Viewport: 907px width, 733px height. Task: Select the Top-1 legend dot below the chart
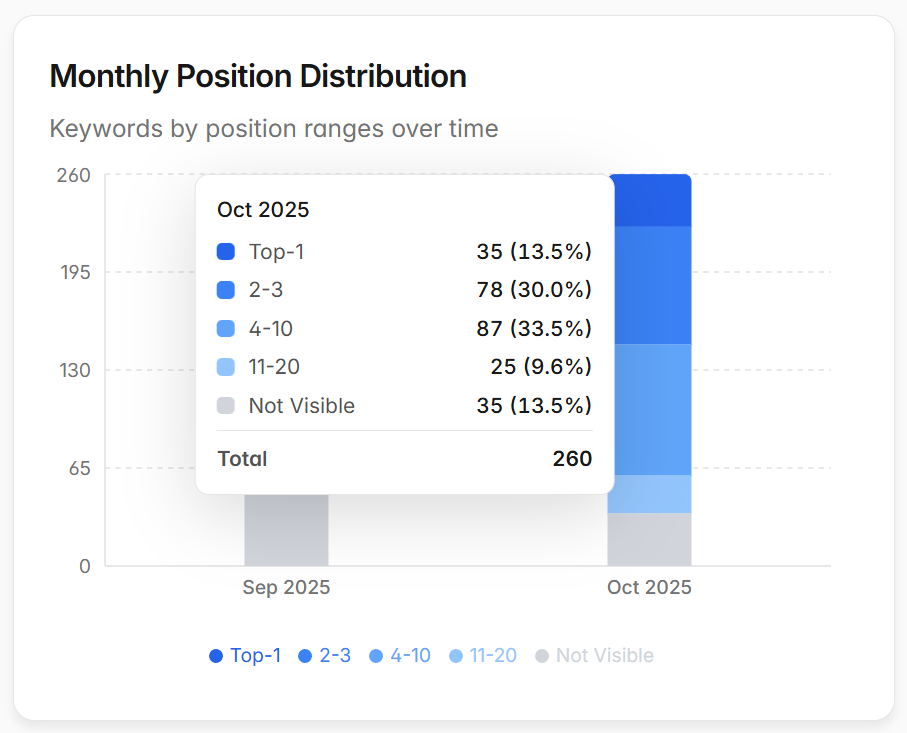[x=215, y=655]
